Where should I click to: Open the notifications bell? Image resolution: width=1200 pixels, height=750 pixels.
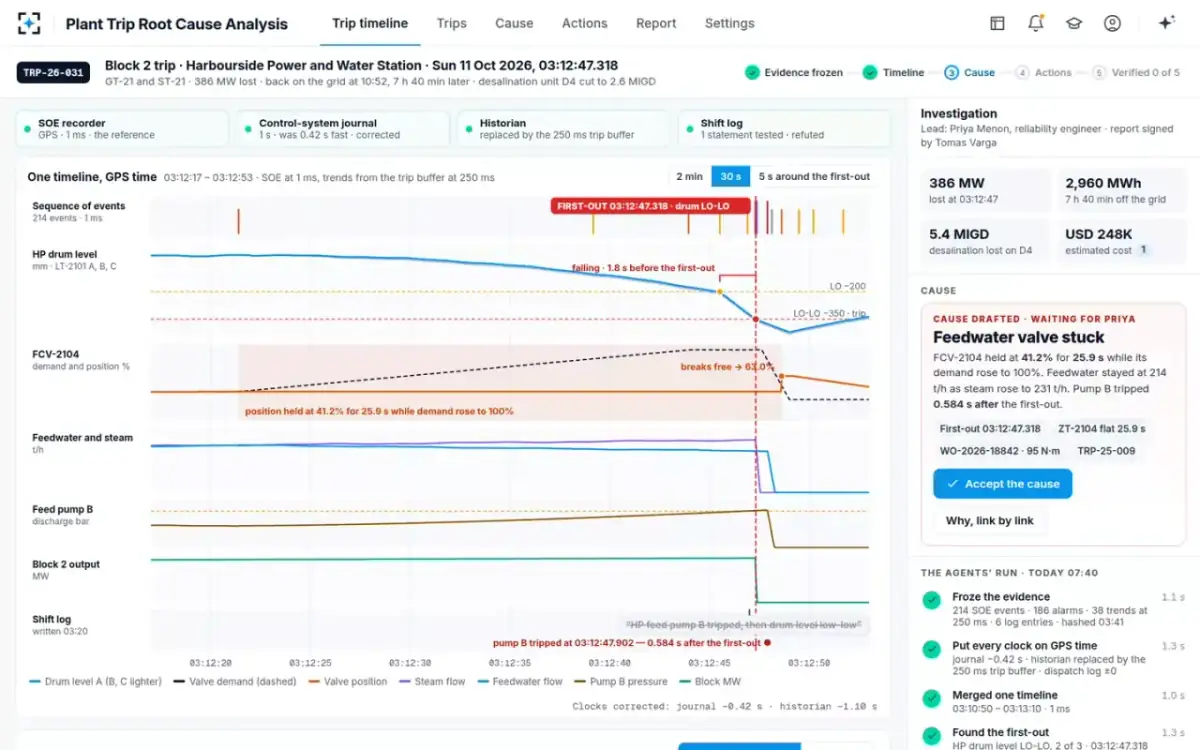coord(1036,23)
